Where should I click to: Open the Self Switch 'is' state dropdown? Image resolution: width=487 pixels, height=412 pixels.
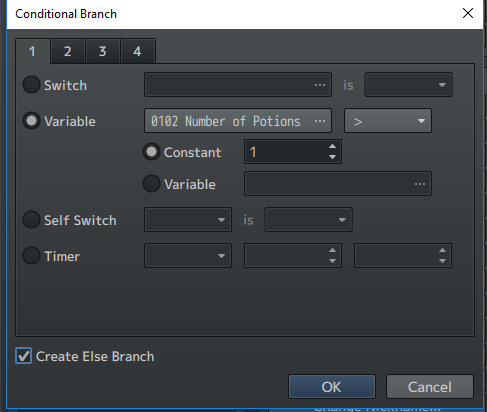(x=309, y=220)
